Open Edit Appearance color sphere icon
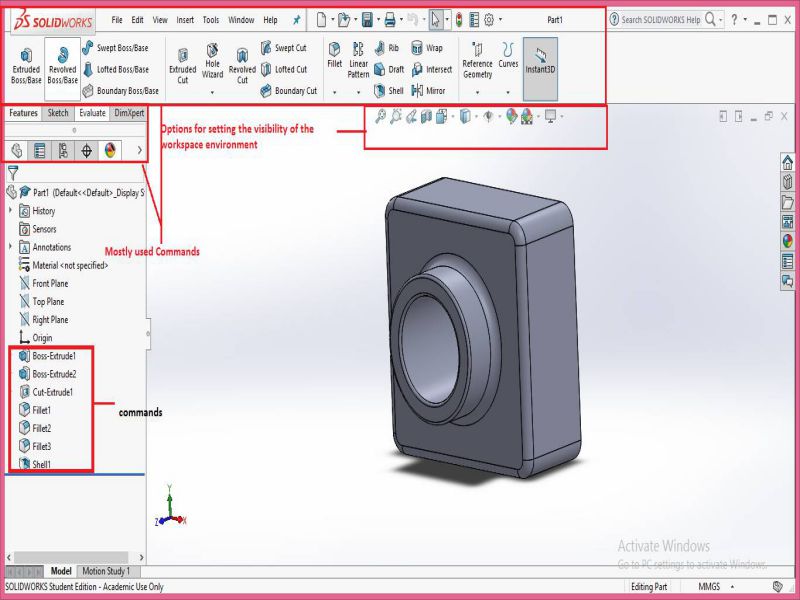The width and height of the screenshot is (800, 600). point(511,116)
